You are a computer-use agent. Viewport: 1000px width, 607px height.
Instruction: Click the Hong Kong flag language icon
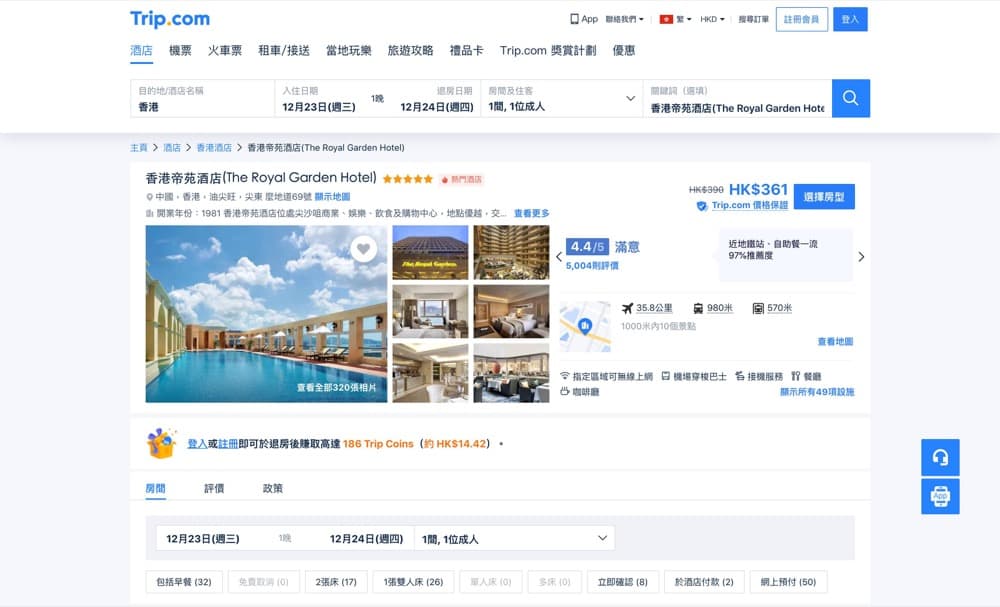pyautogui.click(x=666, y=19)
